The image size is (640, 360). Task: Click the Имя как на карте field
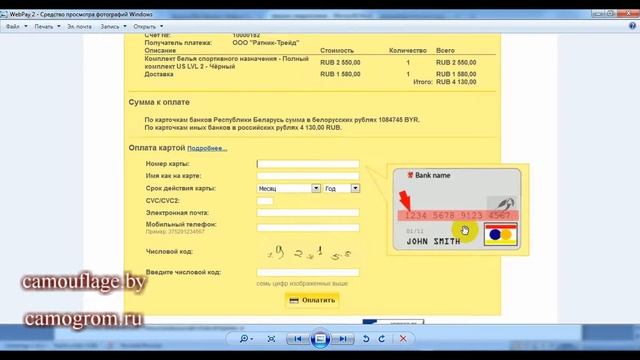click(308, 176)
